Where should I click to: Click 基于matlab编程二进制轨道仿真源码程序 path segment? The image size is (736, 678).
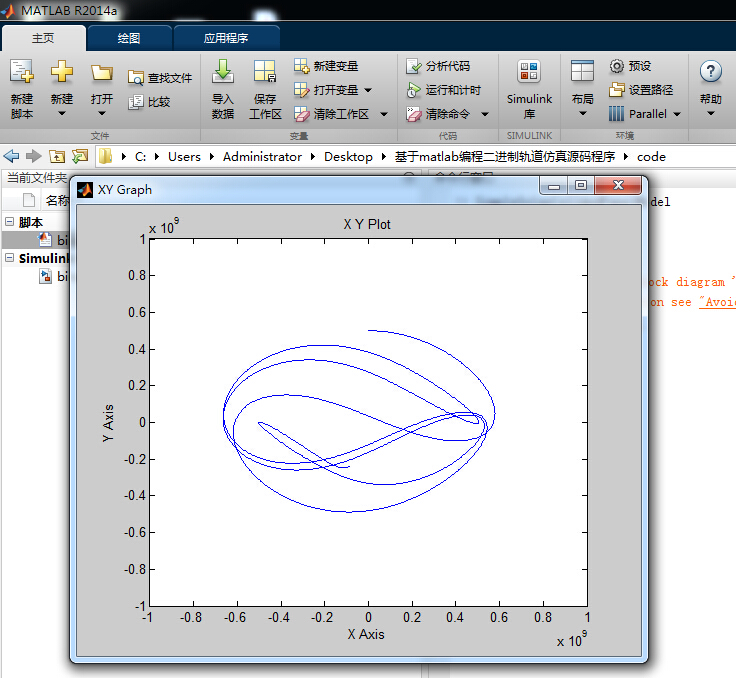[x=505, y=156]
